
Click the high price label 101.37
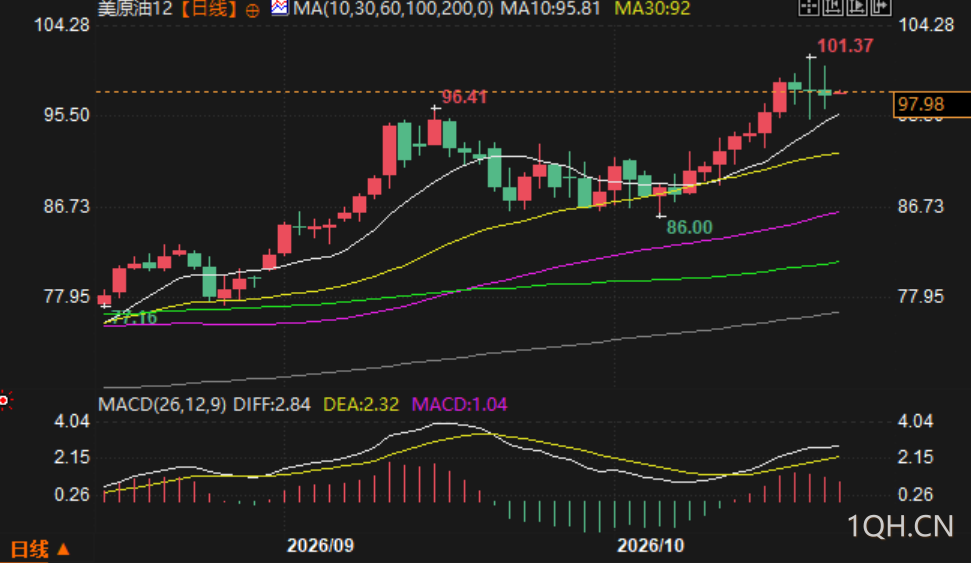tap(845, 46)
